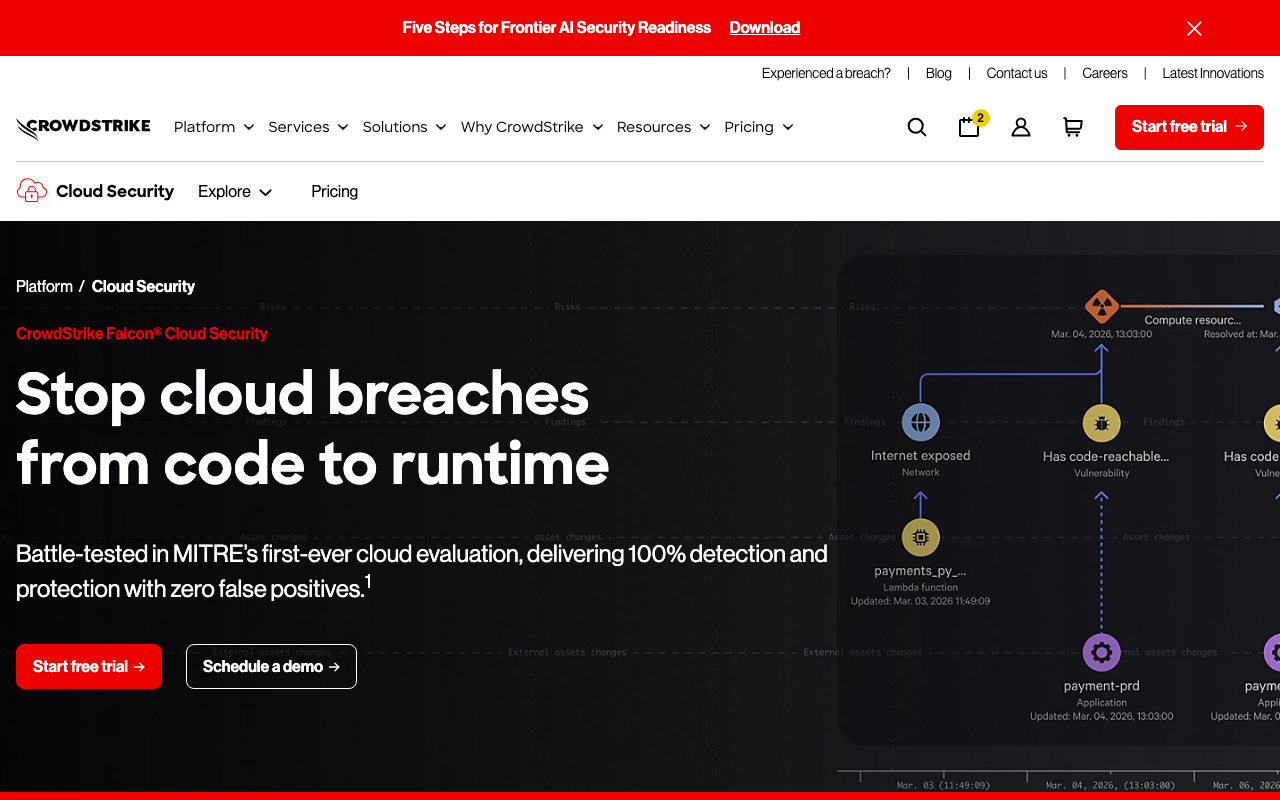Screen dimensions: 1280x800
Task: Select the payments_py Lambda function chip node
Action: [x=920, y=538]
